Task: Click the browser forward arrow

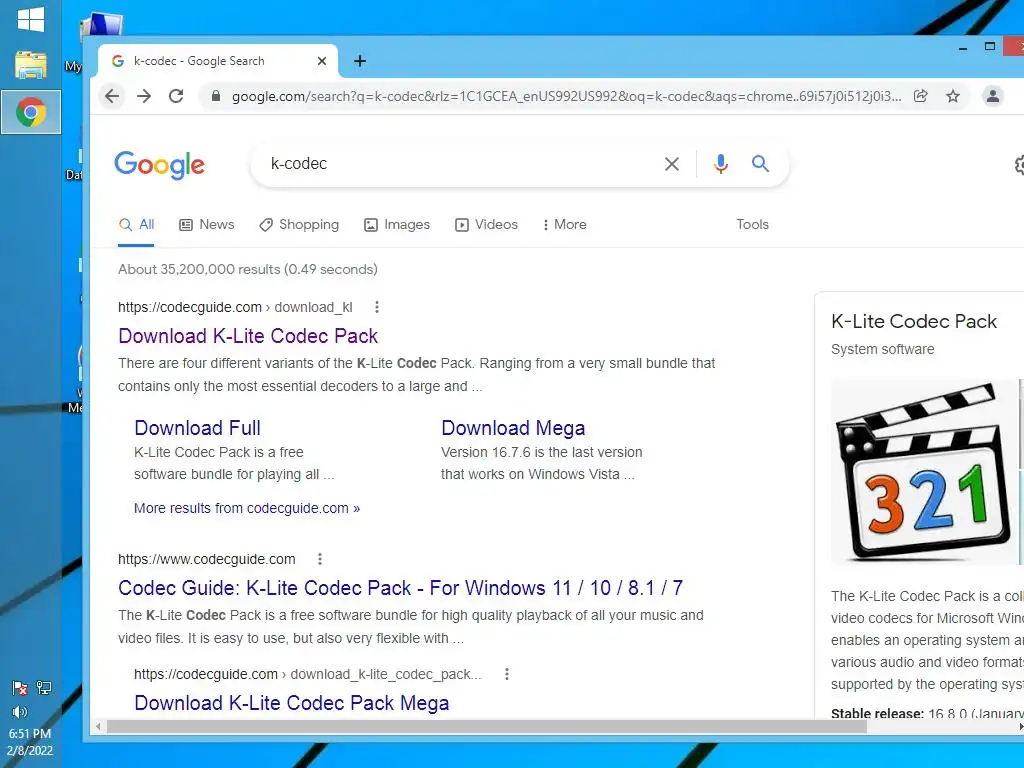Action: [144, 97]
